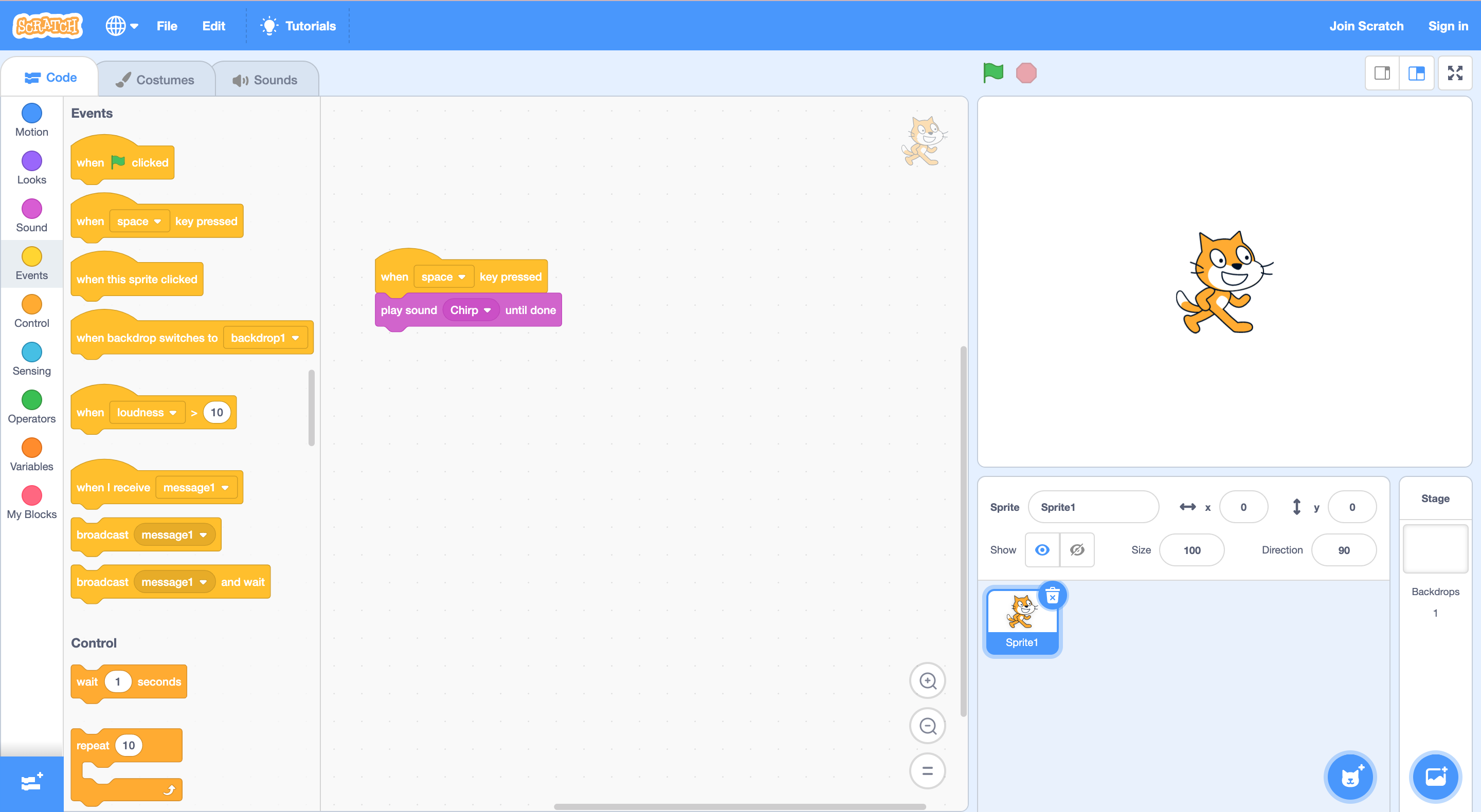Screen dimensions: 1481x812
Task: Toggle fullscreen stage view
Action: [x=1456, y=73]
